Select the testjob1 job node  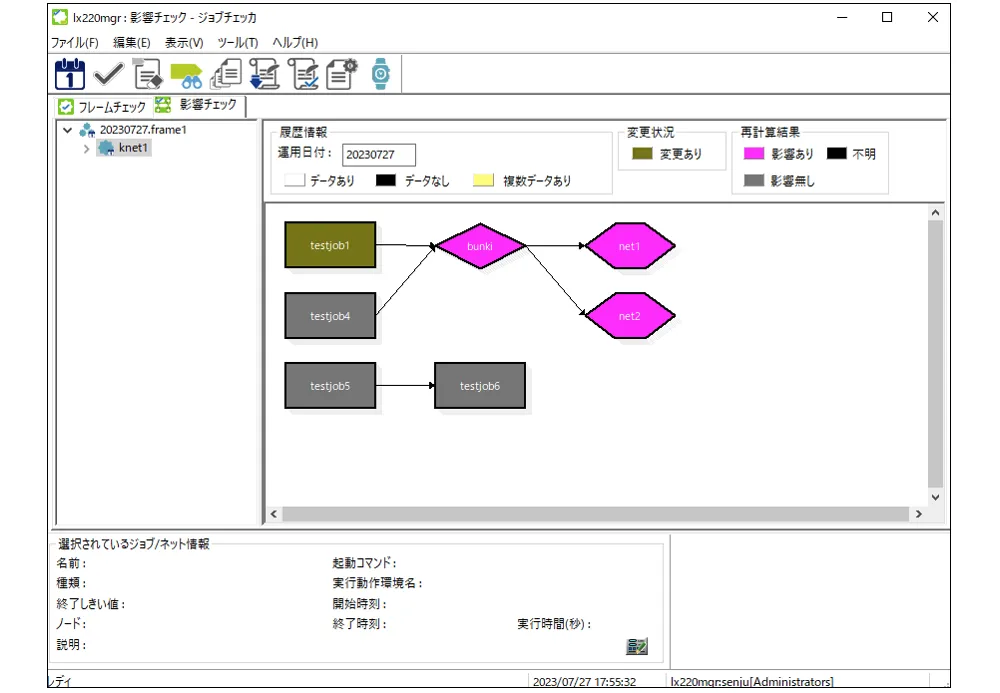click(330, 245)
